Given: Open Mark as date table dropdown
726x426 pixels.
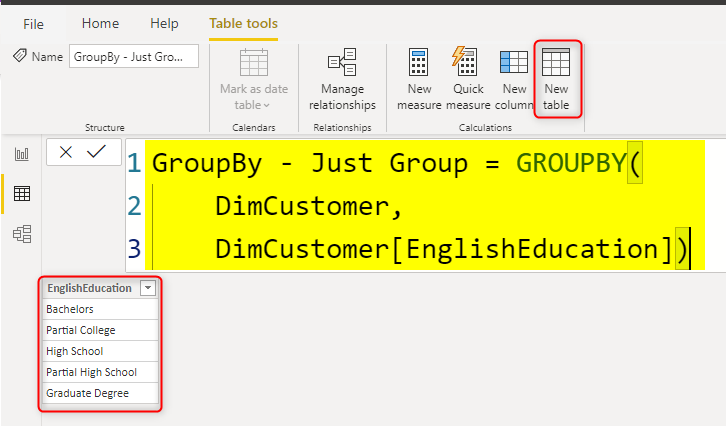Looking at the screenshot, I should 254,80.
